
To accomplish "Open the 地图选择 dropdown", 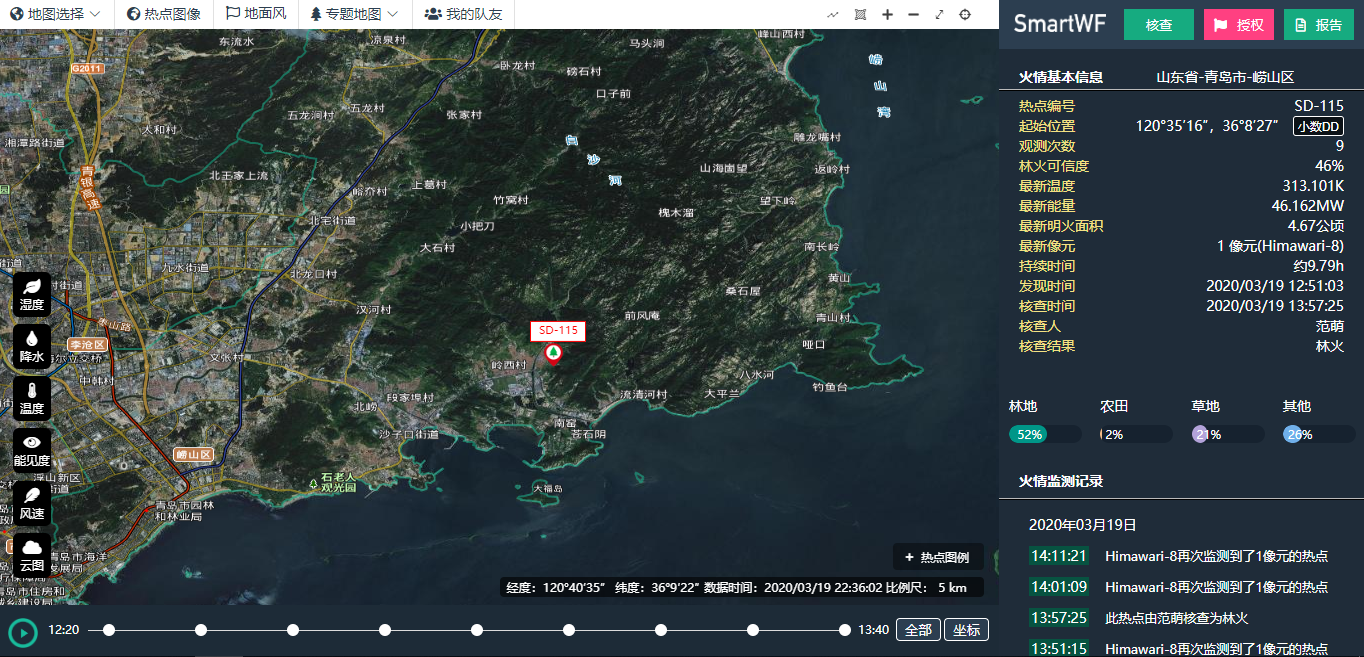I will tap(56, 14).
